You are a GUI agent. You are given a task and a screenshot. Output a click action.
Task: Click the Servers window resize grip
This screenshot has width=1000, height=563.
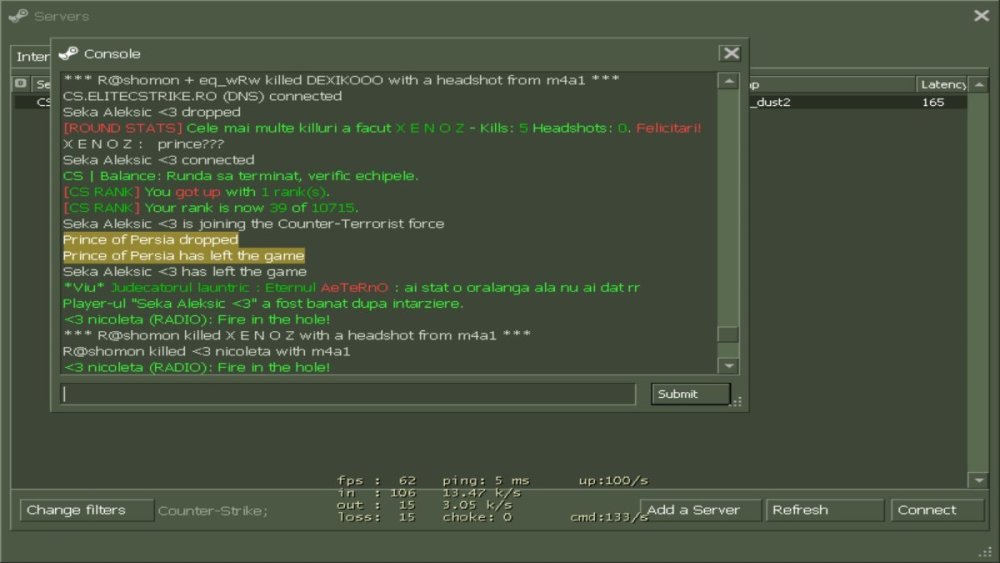point(987,551)
